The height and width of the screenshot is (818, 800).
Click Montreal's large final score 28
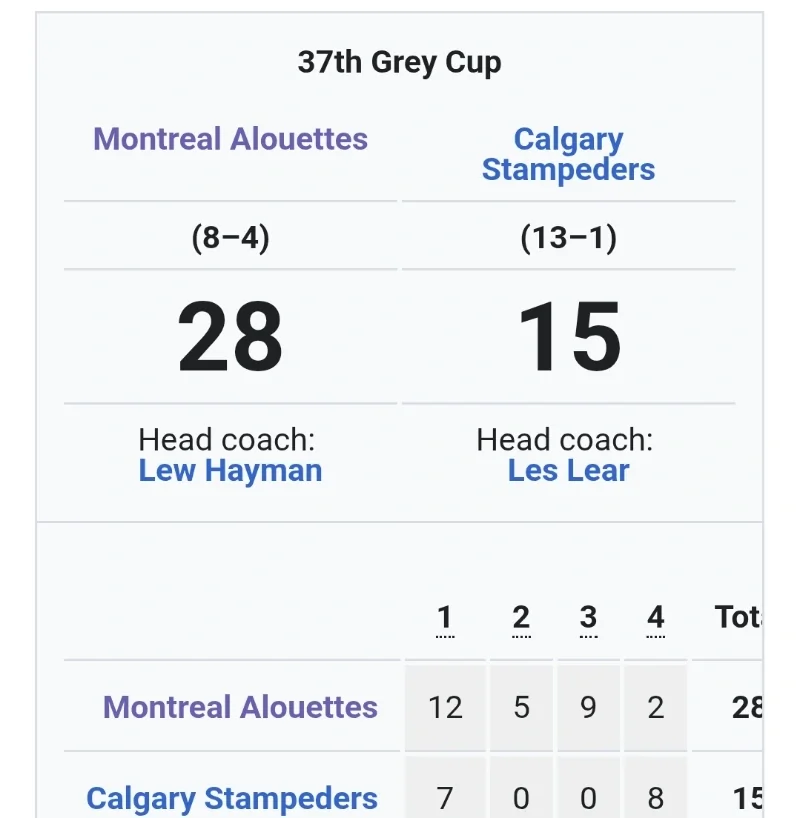coord(230,337)
